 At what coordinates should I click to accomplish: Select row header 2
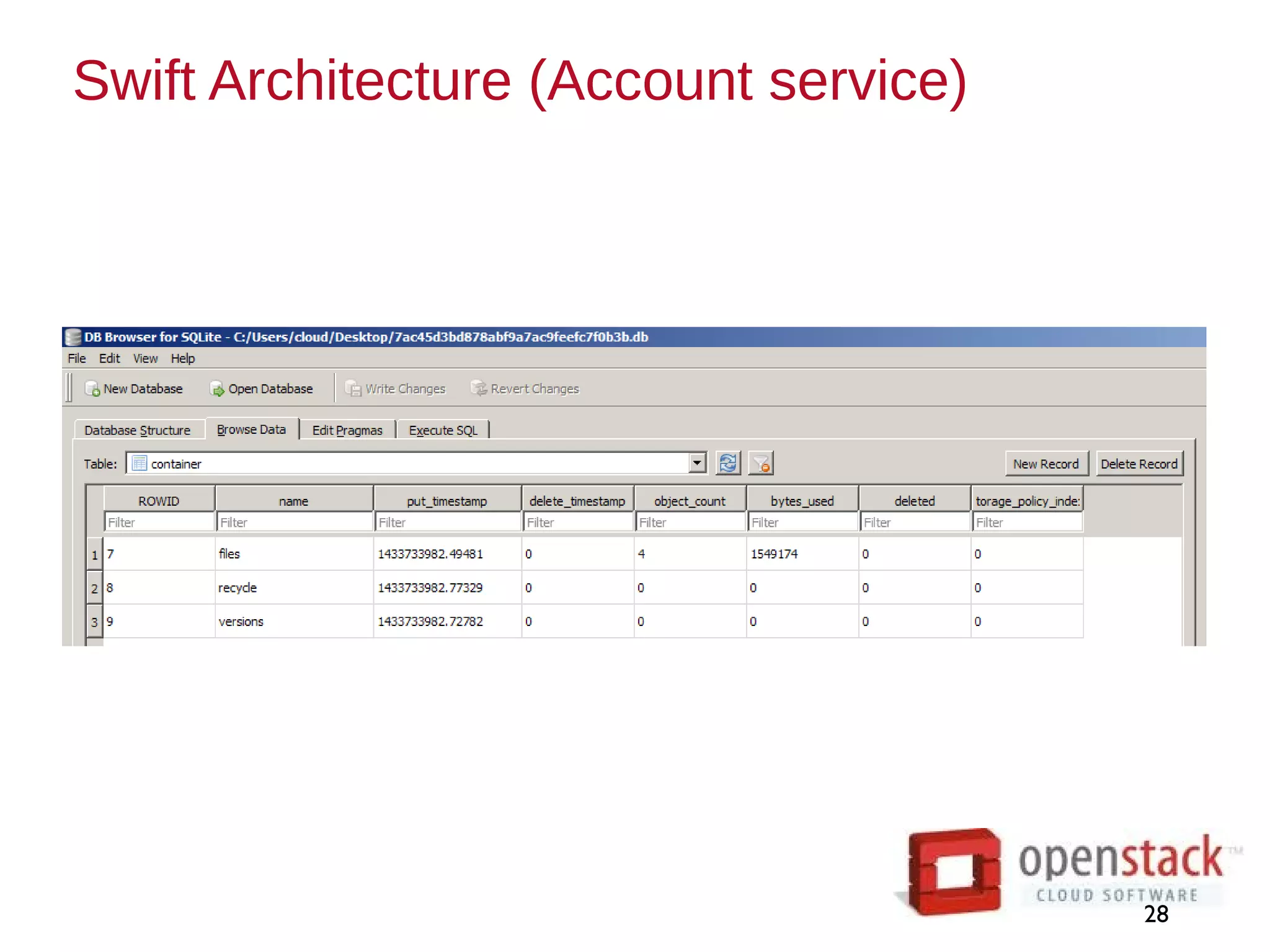coord(95,588)
